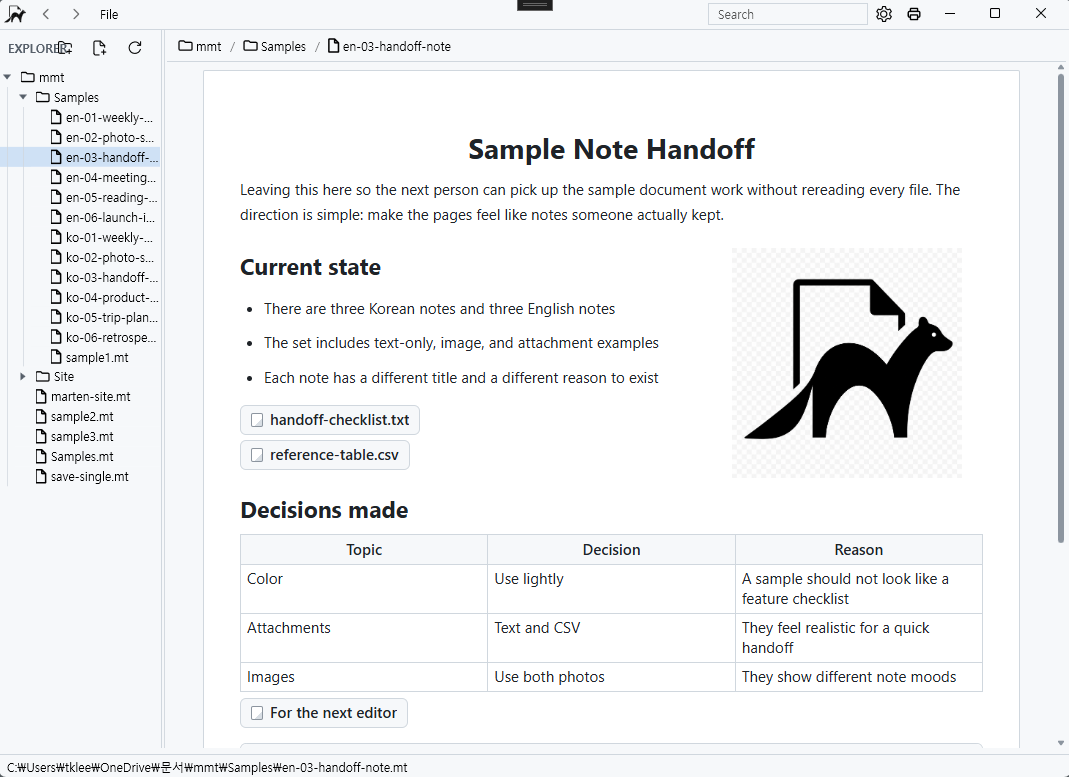Refresh the Explorer tree

click(x=135, y=48)
